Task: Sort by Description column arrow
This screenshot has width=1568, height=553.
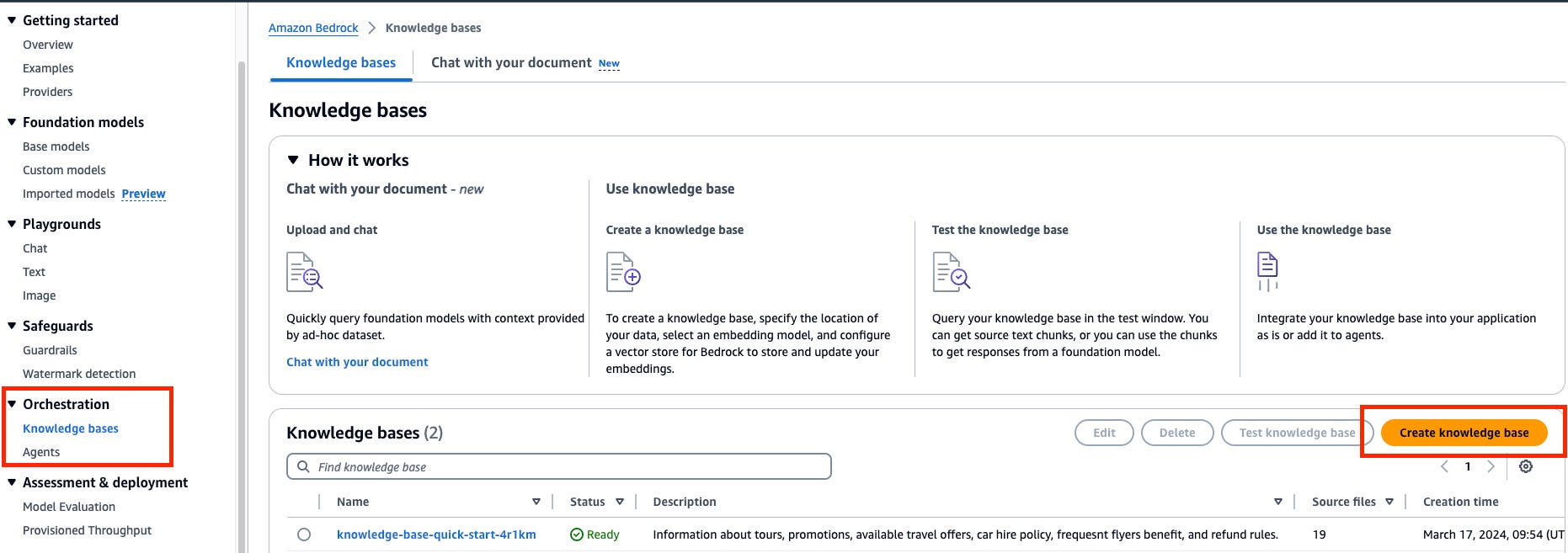Action: pyautogui.click(x=1278, y=502)
